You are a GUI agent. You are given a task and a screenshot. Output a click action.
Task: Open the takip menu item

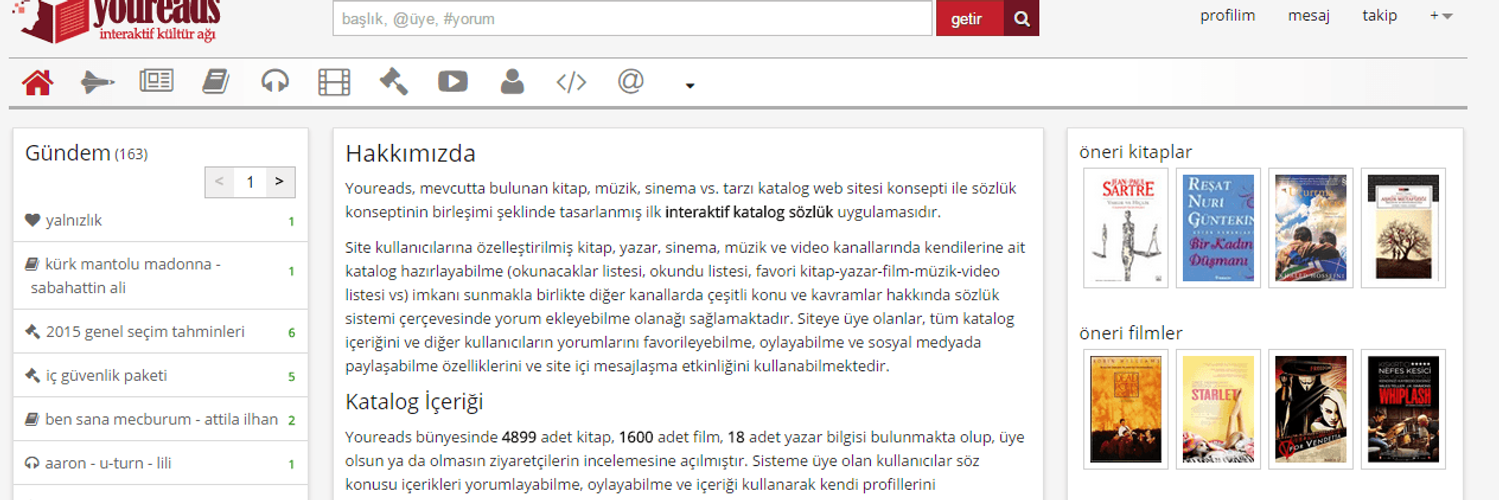pos(1379,15)
